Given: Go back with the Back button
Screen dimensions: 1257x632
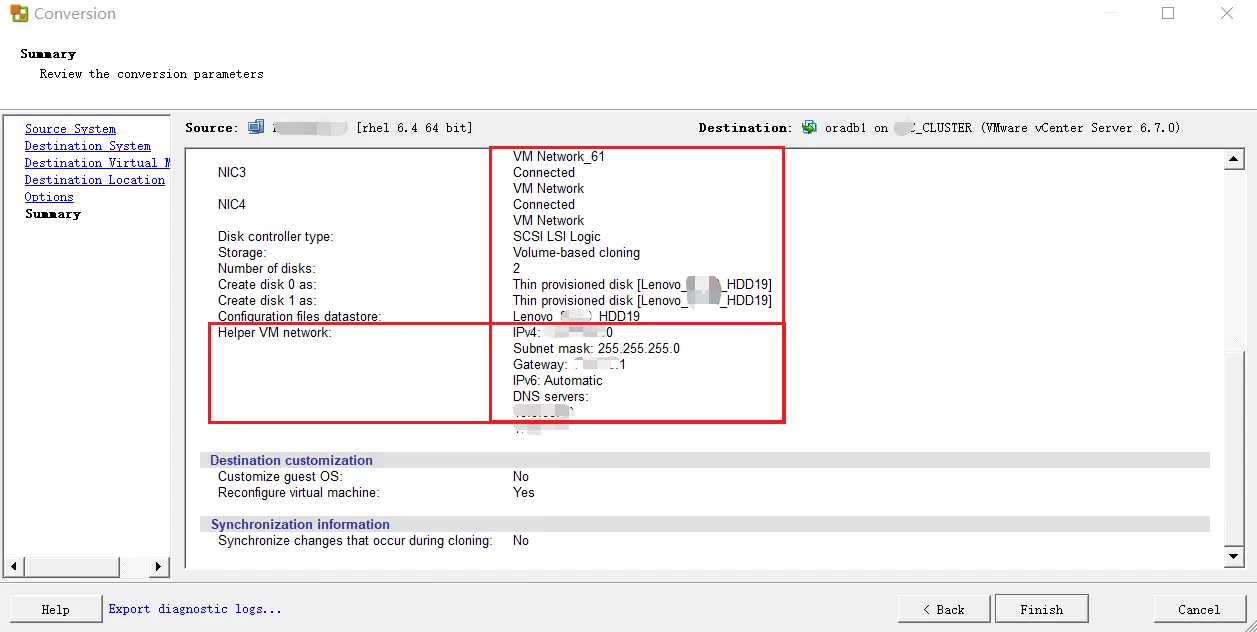Looking at the screenshot, I should pos(943,609).
